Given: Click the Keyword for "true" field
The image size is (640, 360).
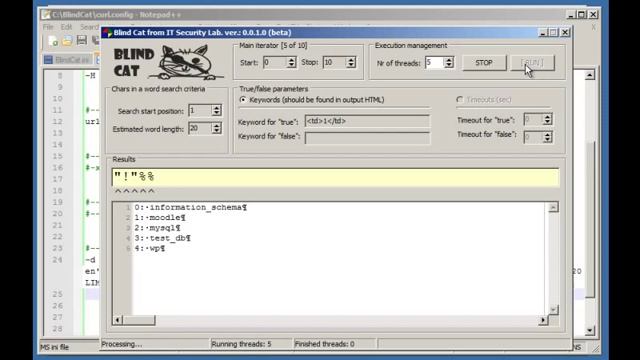Looking at the screenshot, I should (x=367, y=121).
